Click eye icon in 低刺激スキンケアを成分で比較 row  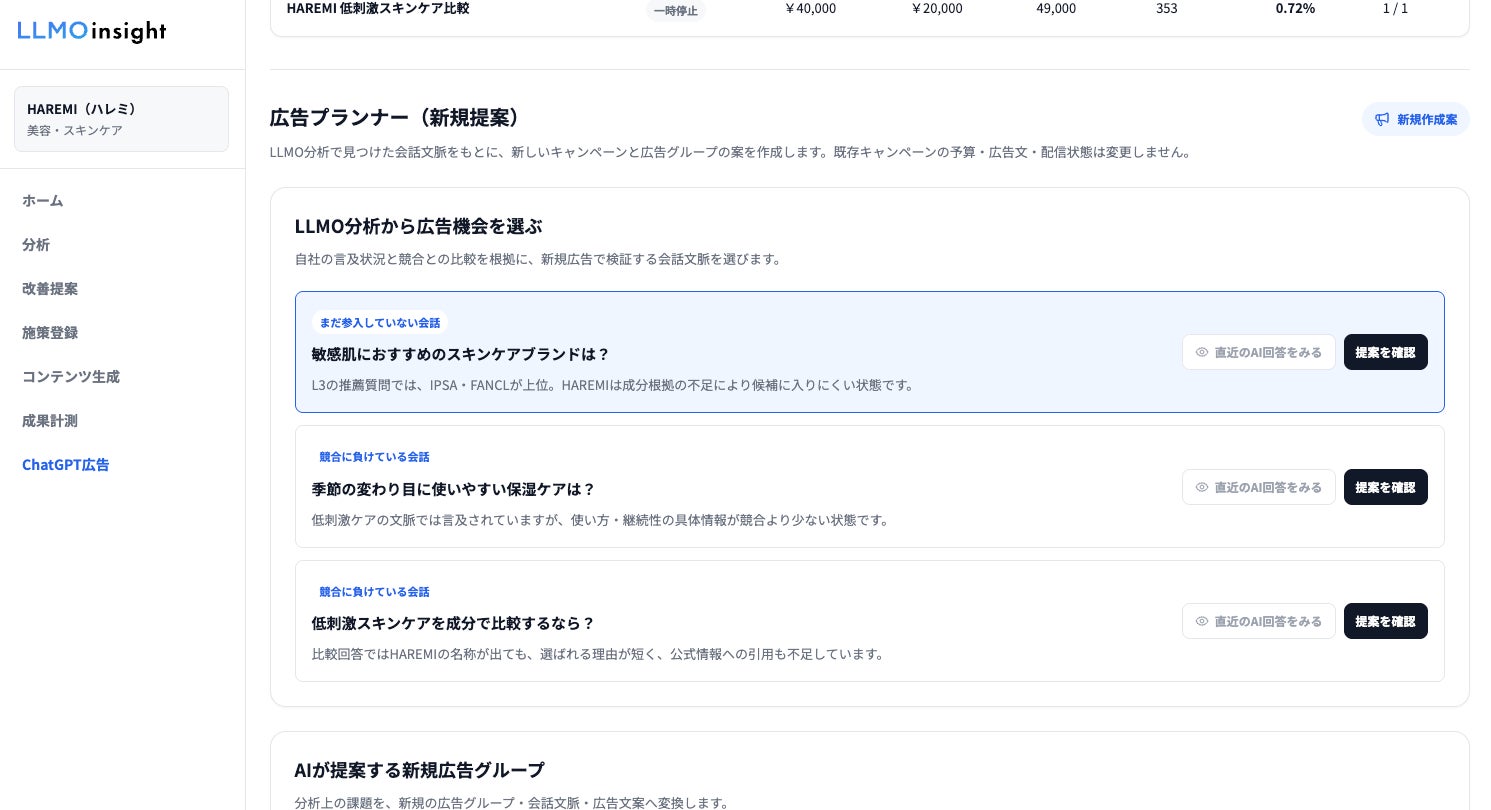pos(1202,621)
